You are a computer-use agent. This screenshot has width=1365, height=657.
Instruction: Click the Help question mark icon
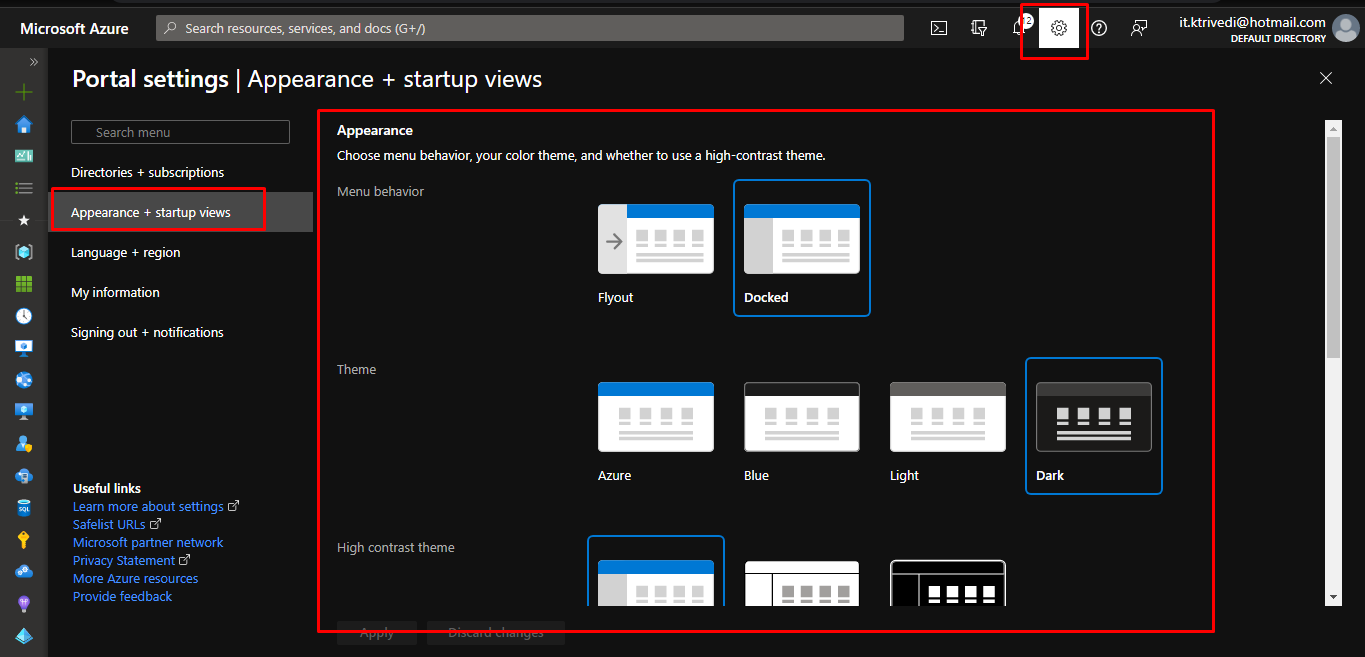click(x=1099, y=28)
